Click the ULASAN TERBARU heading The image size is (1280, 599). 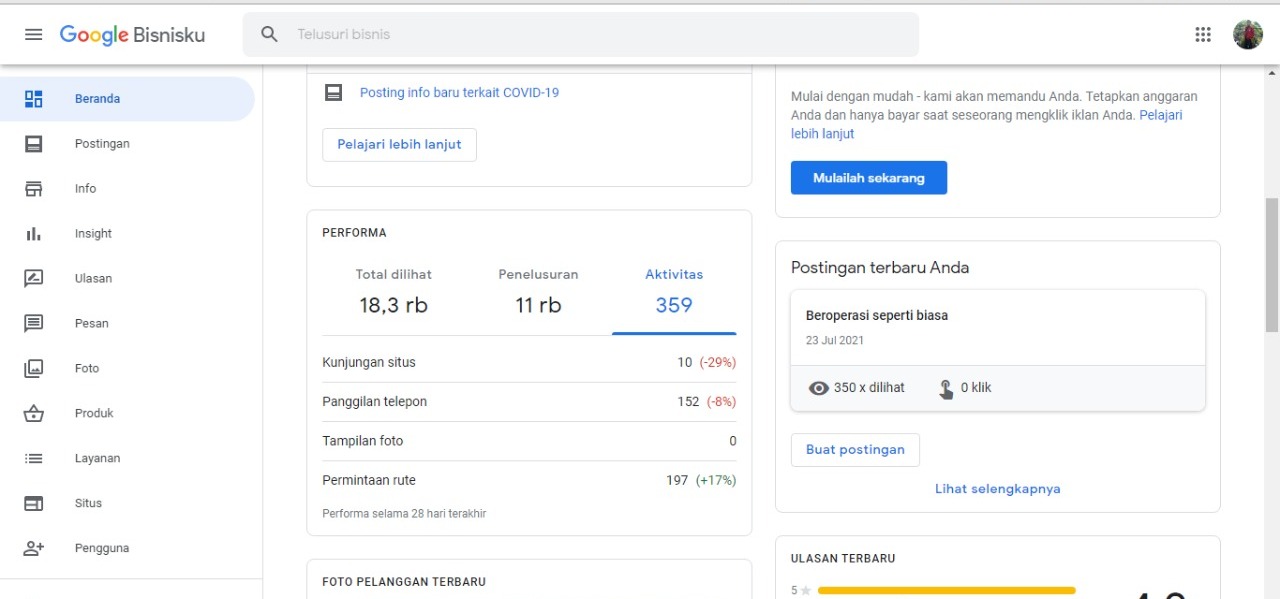coord(843,559)
